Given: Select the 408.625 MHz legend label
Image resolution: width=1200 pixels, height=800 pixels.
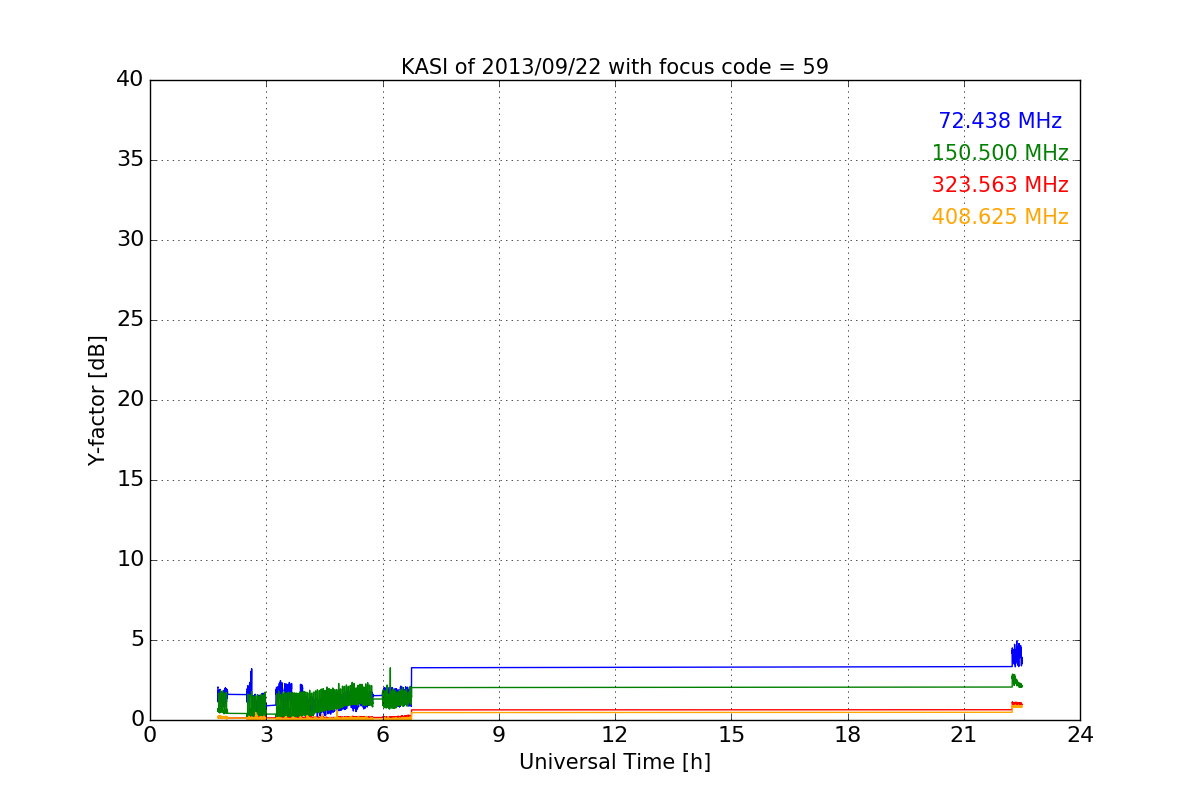Looking at the screenshot, I should tap(1000, 217).
